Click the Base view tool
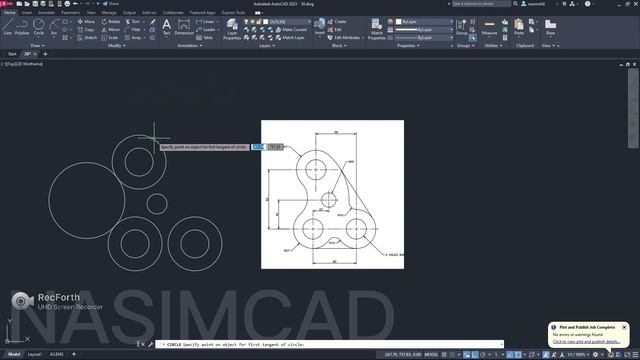This screenshot has height=360, width=640. pyautogui.click(x=550, y=27)
